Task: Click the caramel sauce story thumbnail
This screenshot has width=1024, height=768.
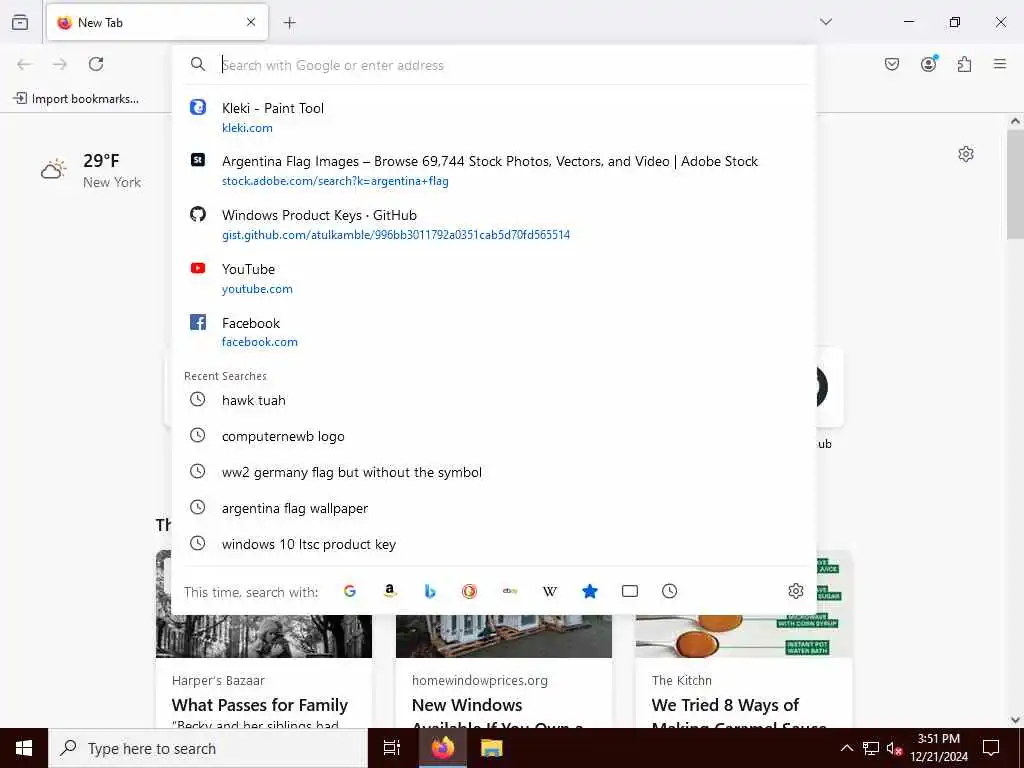Action: coord(744,635)
